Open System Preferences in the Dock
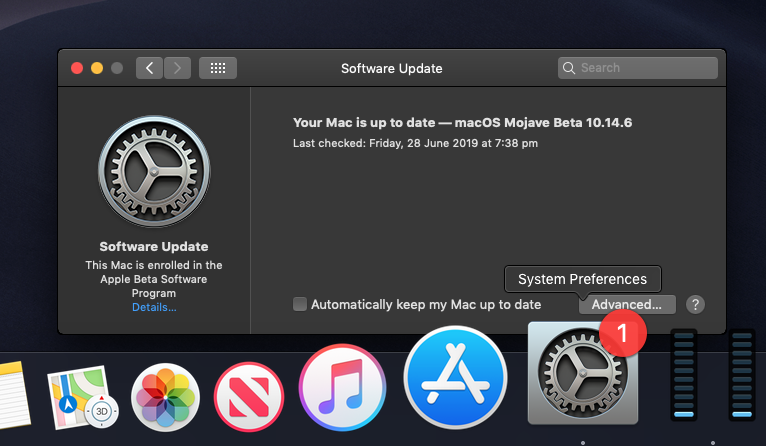This screenshot has width=766, height=446. click(x=583, y=373)
